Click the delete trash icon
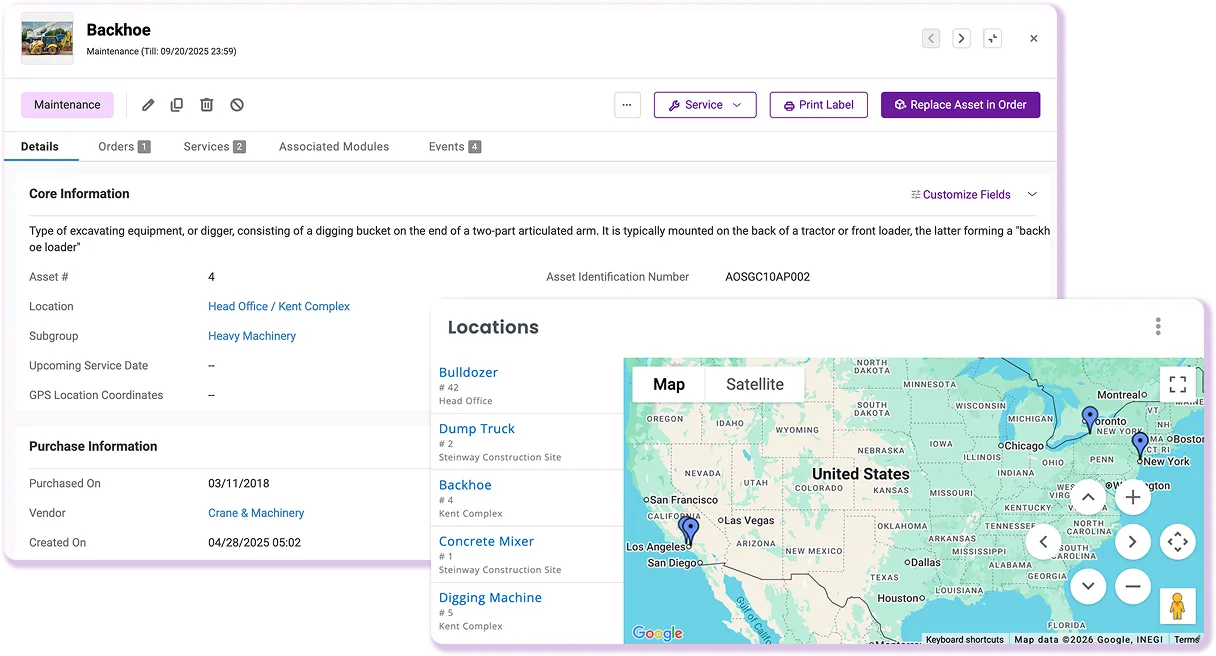The width and height of the screenshot is (1216, 656). coord(207,104)
